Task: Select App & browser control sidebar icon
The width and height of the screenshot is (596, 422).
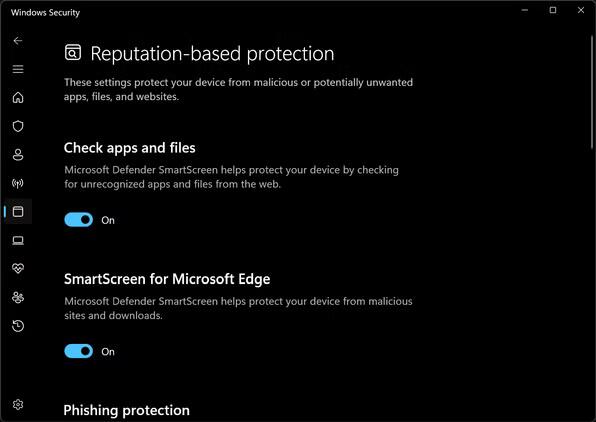Action: tap(18, 211)
